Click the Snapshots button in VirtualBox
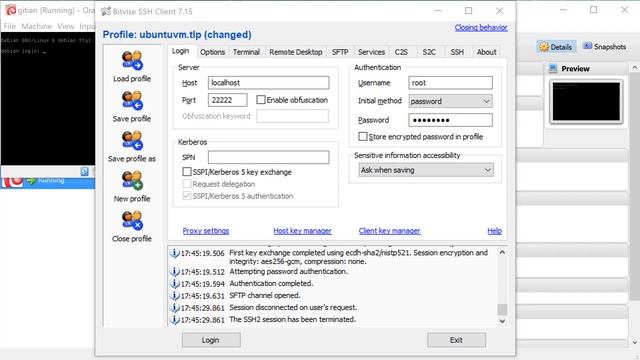The image size is (640, 360). tap(604, 47)
